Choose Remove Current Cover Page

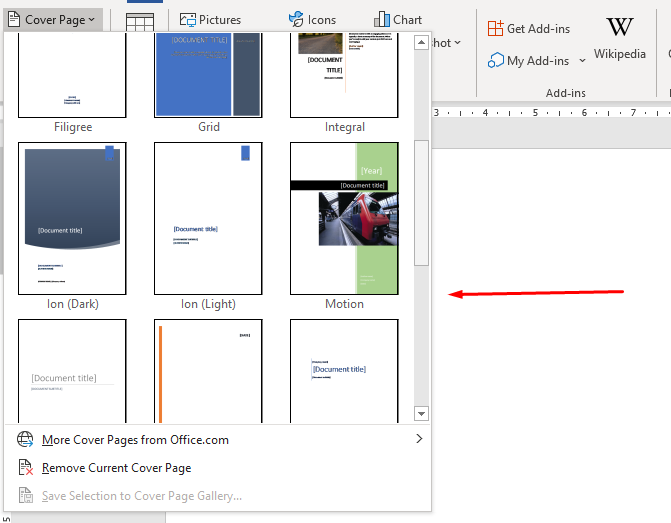click(x=218, y=468)
